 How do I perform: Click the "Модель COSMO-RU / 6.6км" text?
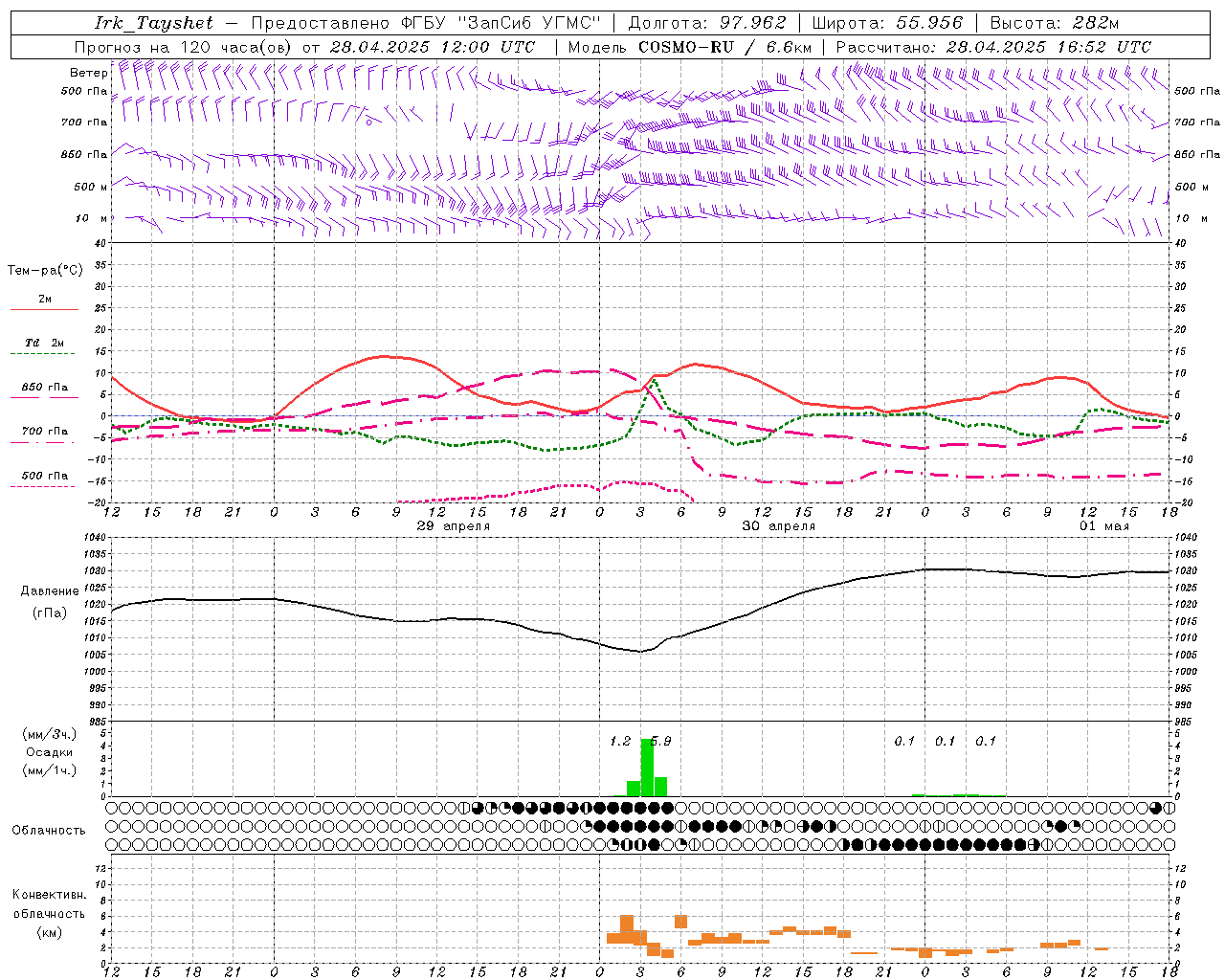(x=689, y=47)
